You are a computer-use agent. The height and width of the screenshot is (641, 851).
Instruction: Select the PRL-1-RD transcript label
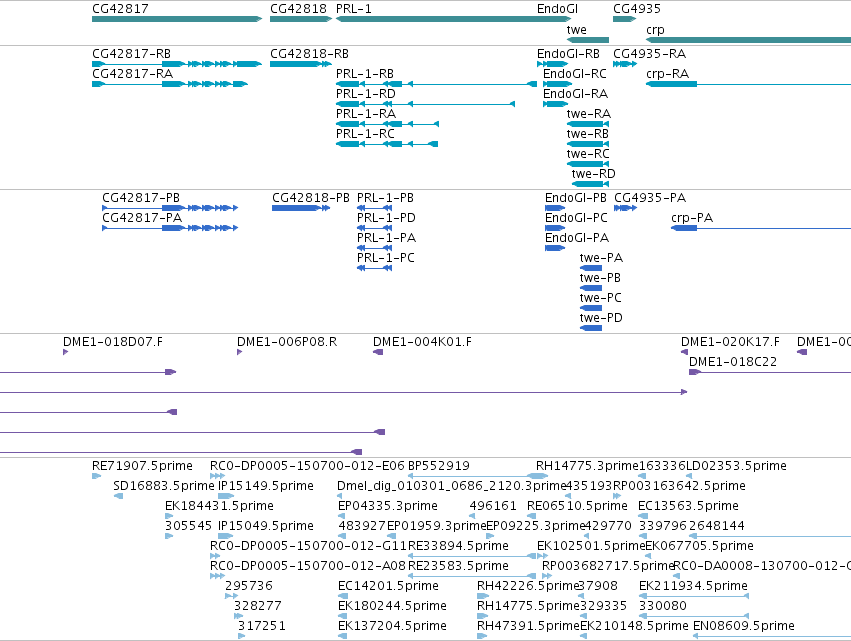pos(366,94)
